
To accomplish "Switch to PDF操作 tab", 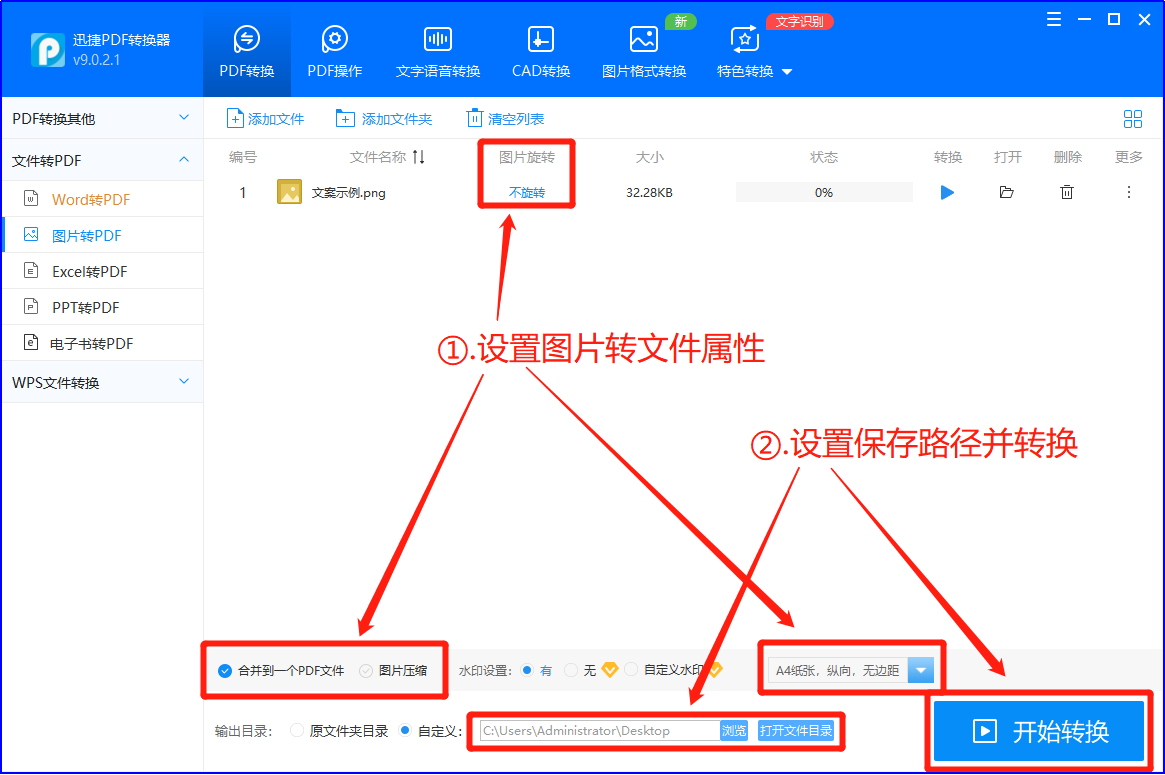I will pos(334,51).
